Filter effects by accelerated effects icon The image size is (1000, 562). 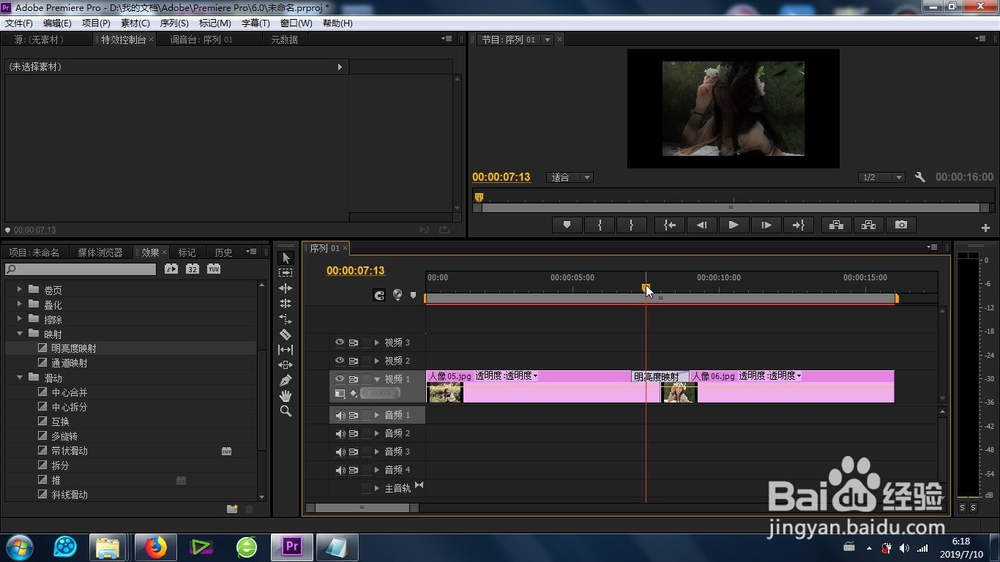click(171, 269)
